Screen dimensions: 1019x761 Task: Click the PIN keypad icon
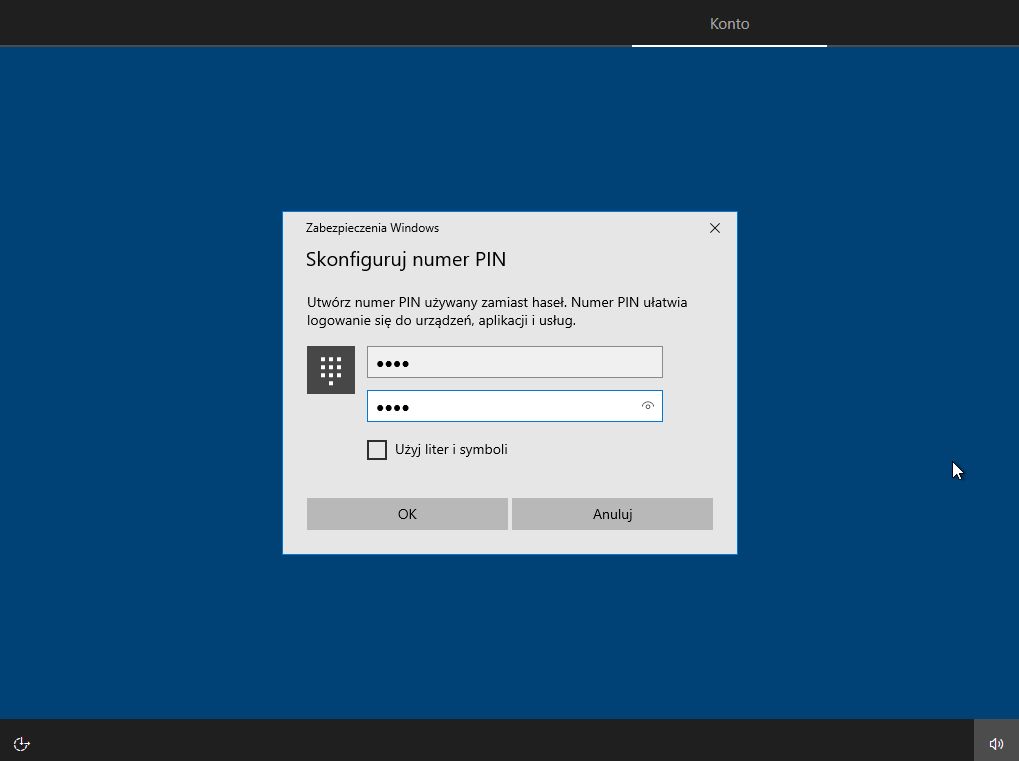click(x=331, y=370)
